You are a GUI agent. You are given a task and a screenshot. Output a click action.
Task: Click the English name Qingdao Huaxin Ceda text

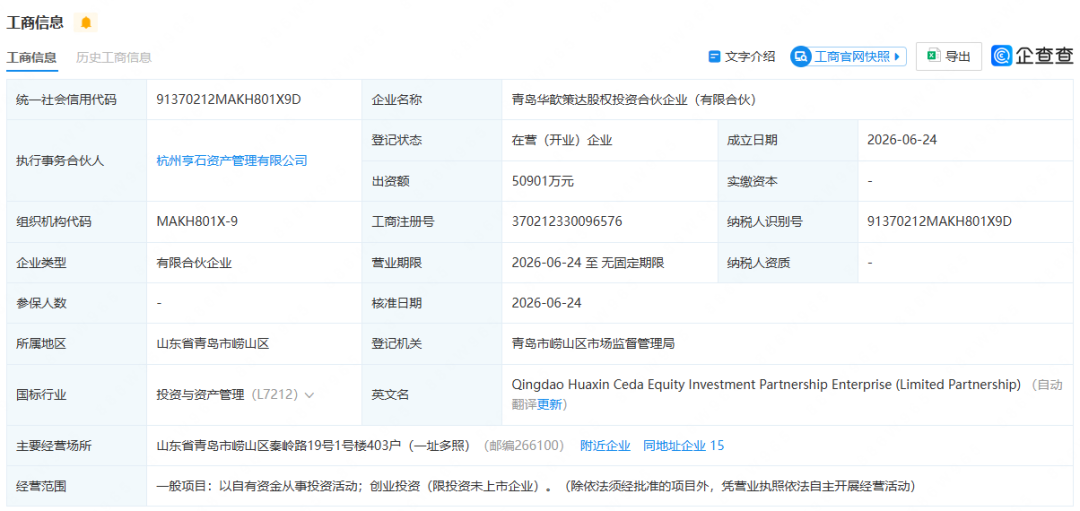pos(765,384)
